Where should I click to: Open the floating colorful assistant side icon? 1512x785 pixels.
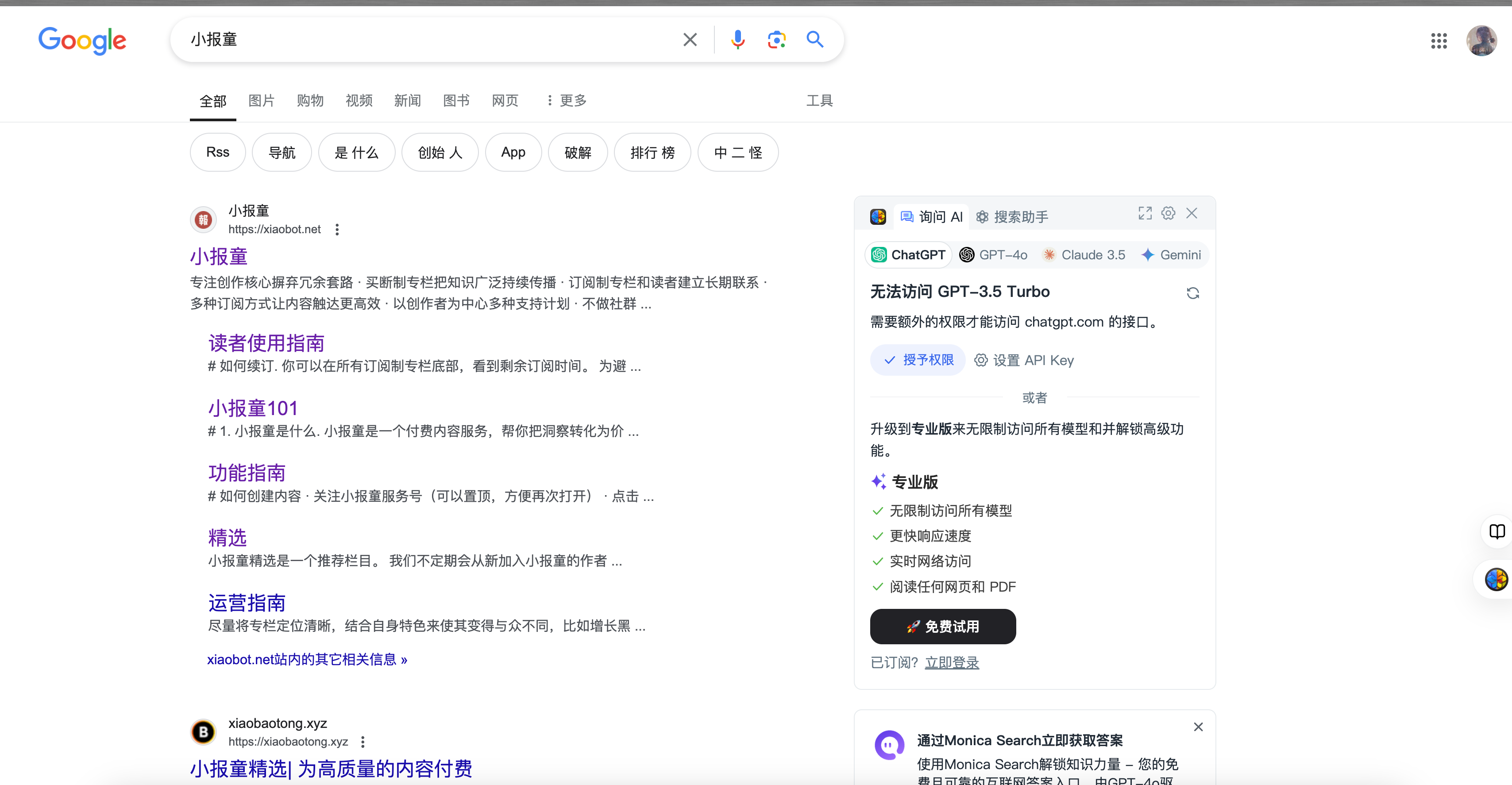pos(1496,579)
